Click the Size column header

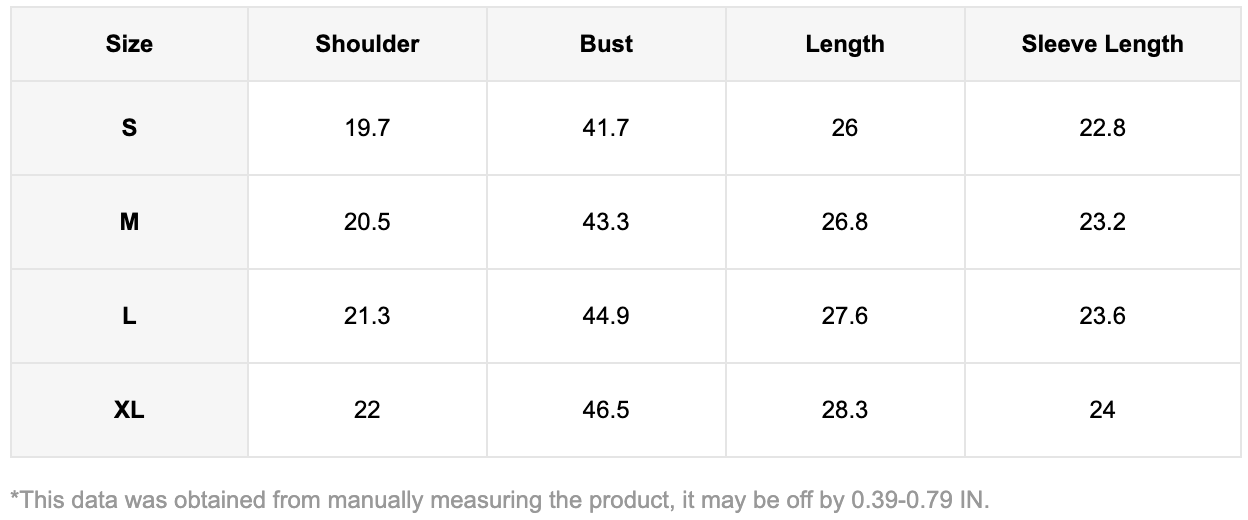[129, 44]
